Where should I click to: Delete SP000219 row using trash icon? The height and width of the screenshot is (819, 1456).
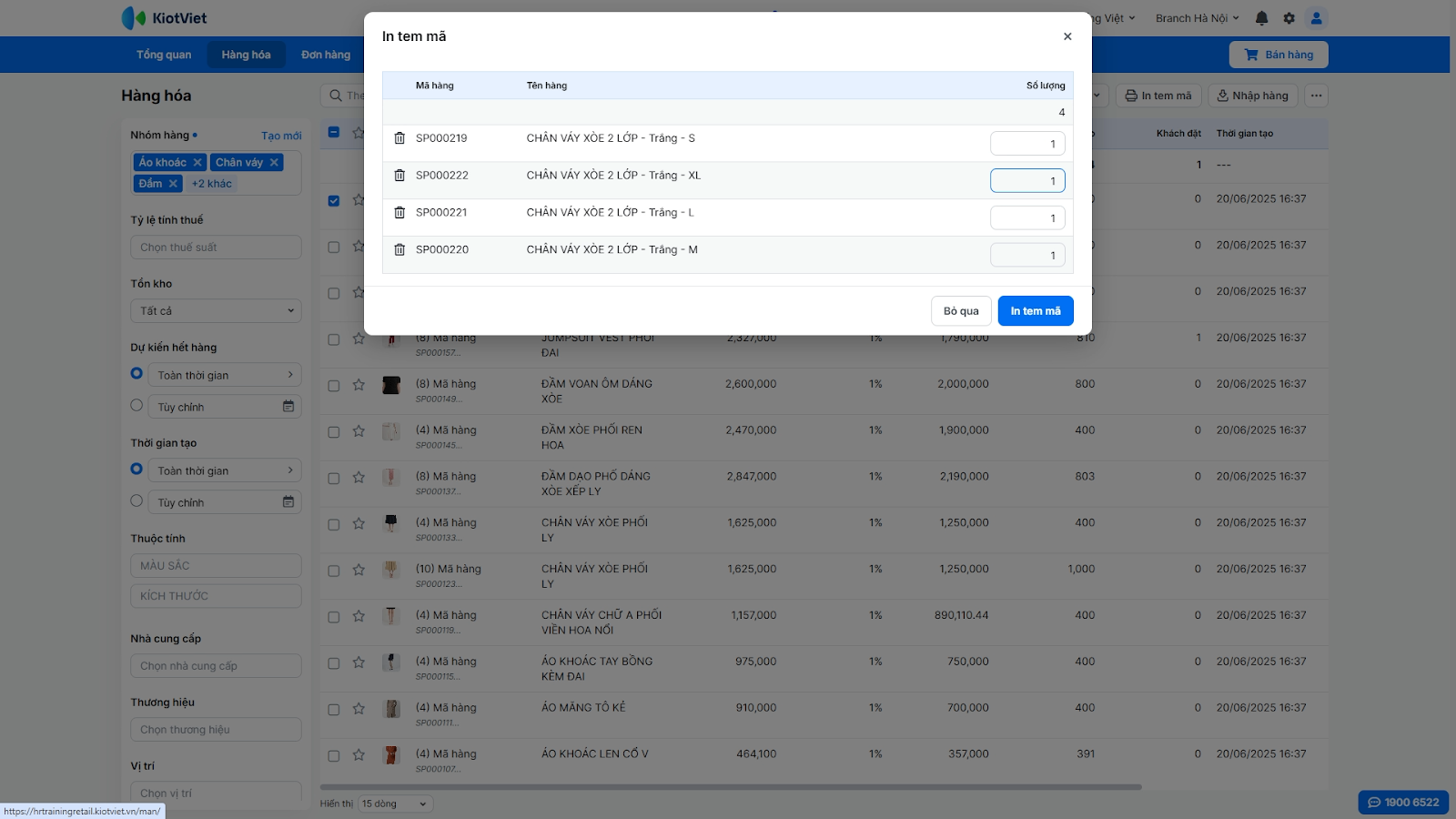pos(399,138)
